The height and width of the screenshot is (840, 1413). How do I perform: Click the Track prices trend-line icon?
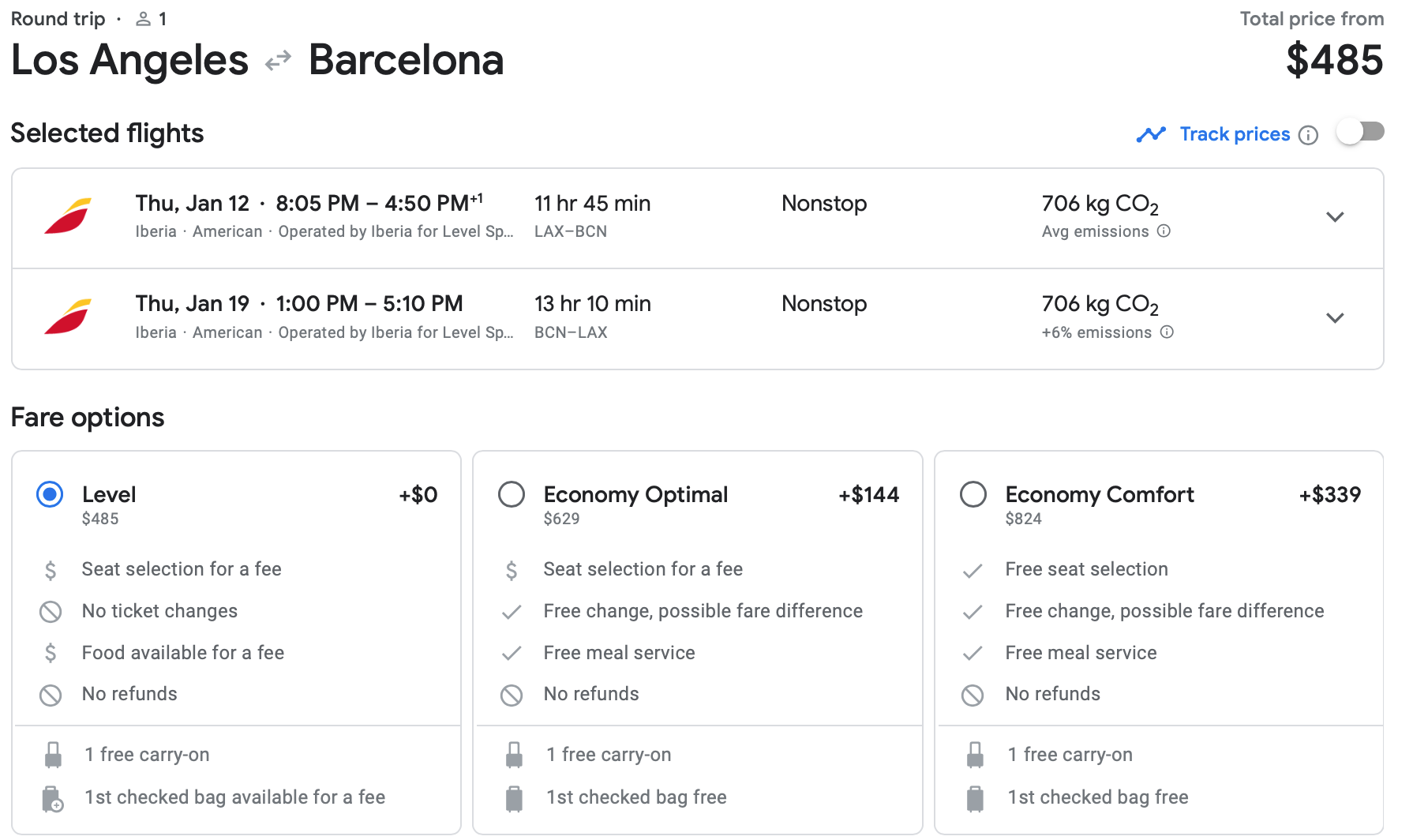(x=1151, y=134)
